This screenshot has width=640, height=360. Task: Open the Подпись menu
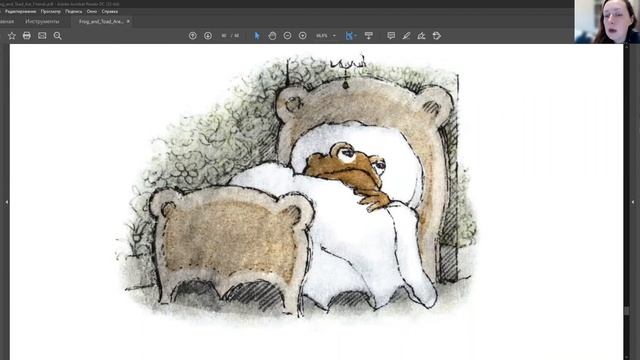tap(74, 11)
